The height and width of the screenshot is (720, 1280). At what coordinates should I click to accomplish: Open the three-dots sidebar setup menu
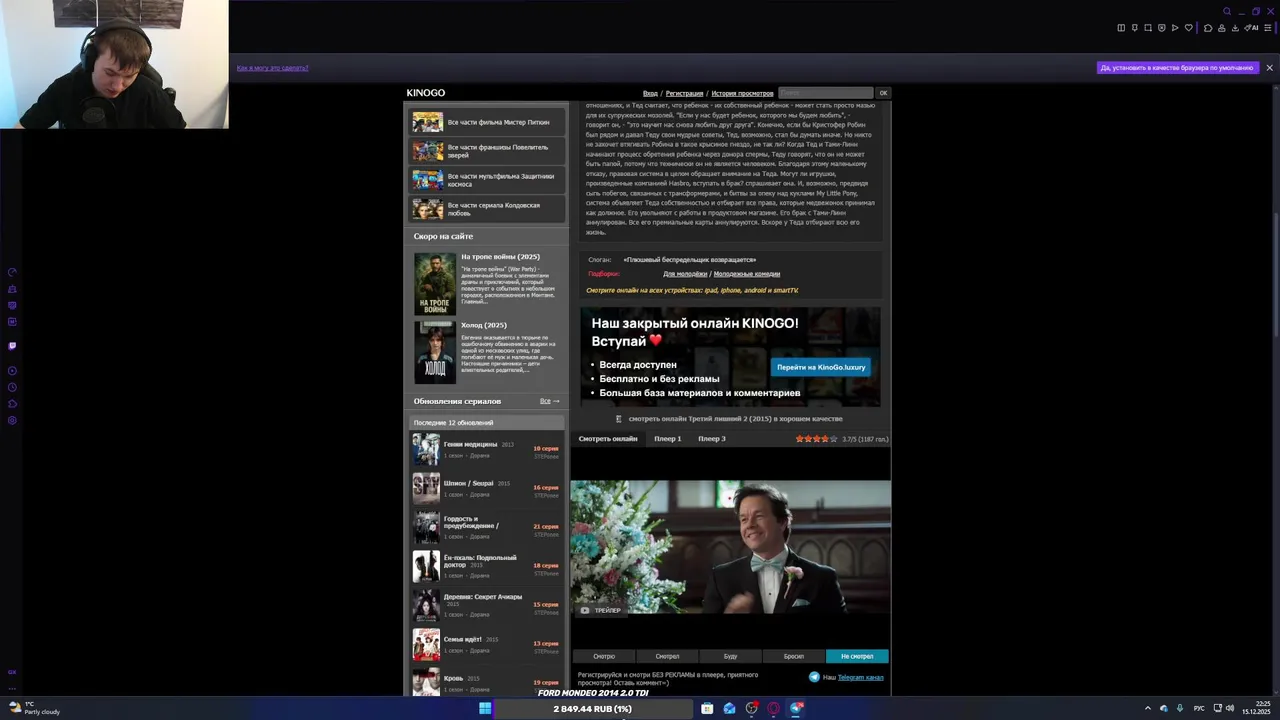tap(12, 688)
